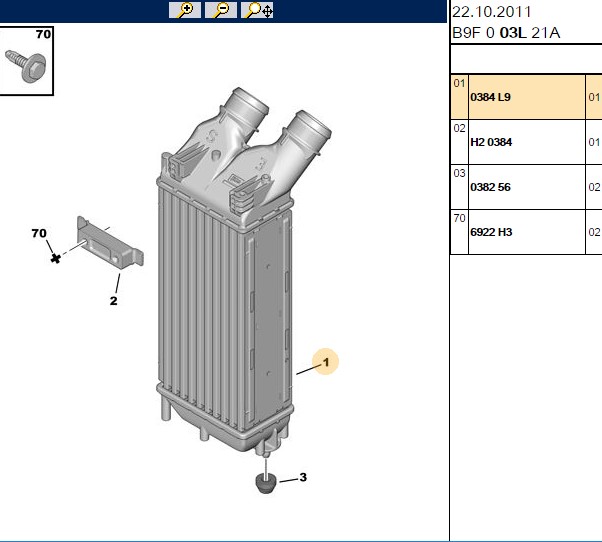Click the black cross screw marker

pos(56,259)
